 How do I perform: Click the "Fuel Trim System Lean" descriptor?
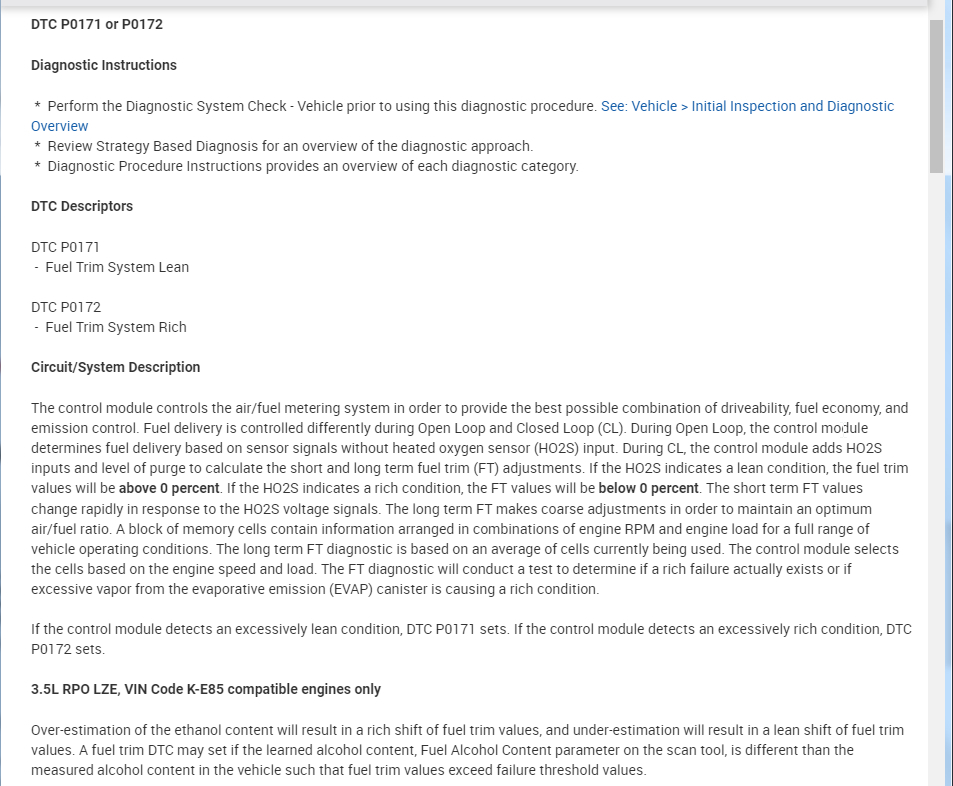pos(117,267)
